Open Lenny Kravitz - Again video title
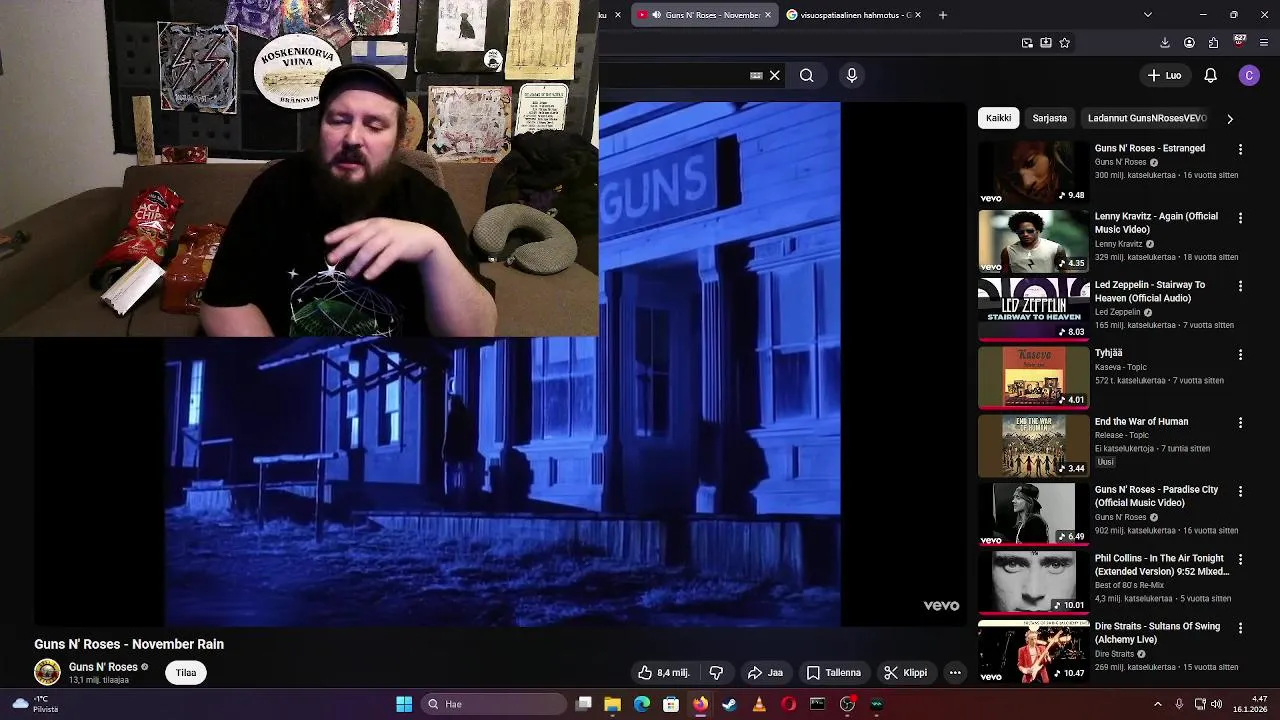1280x720 pixels. coord(1156,222)
